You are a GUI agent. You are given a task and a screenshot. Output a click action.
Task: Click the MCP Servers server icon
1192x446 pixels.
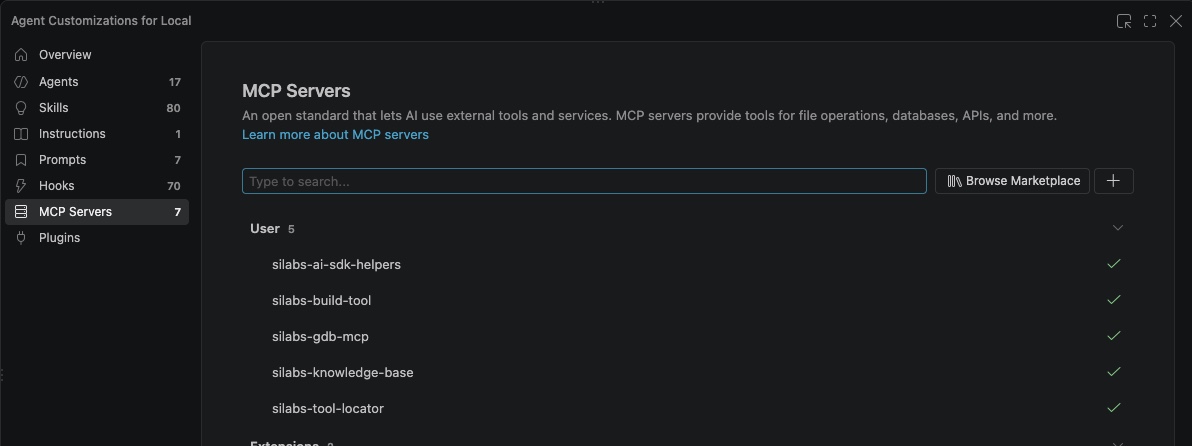(x=21, y=211)
